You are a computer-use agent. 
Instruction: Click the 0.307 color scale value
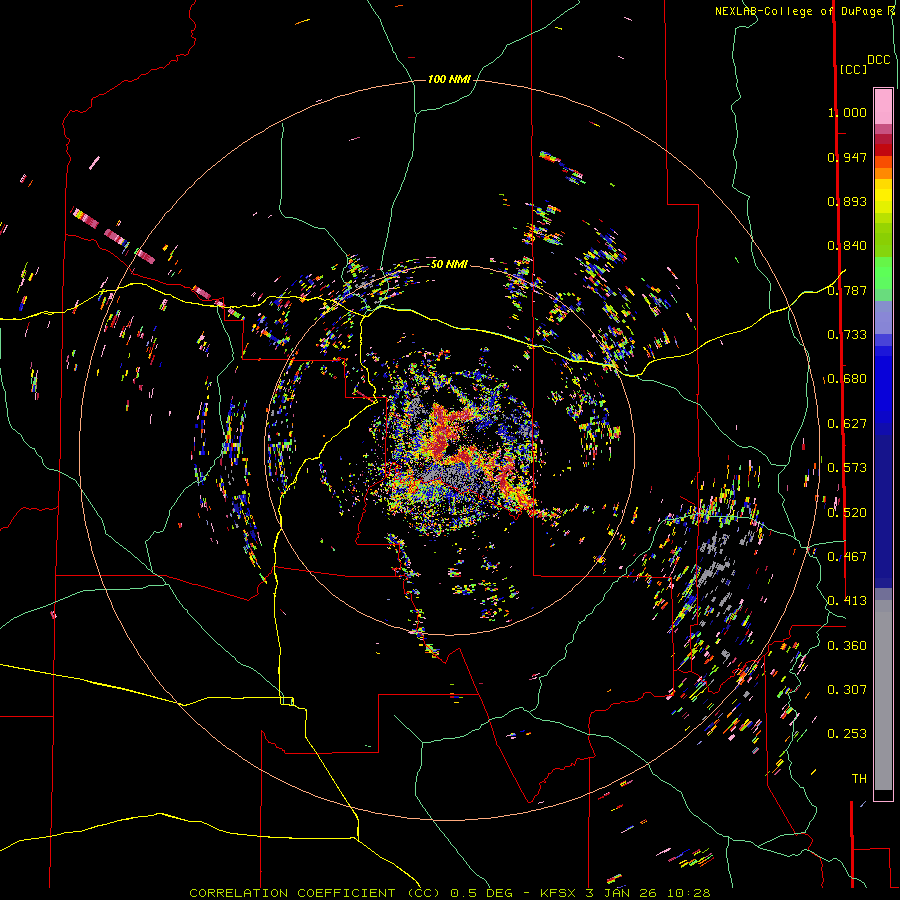[847, 689]
